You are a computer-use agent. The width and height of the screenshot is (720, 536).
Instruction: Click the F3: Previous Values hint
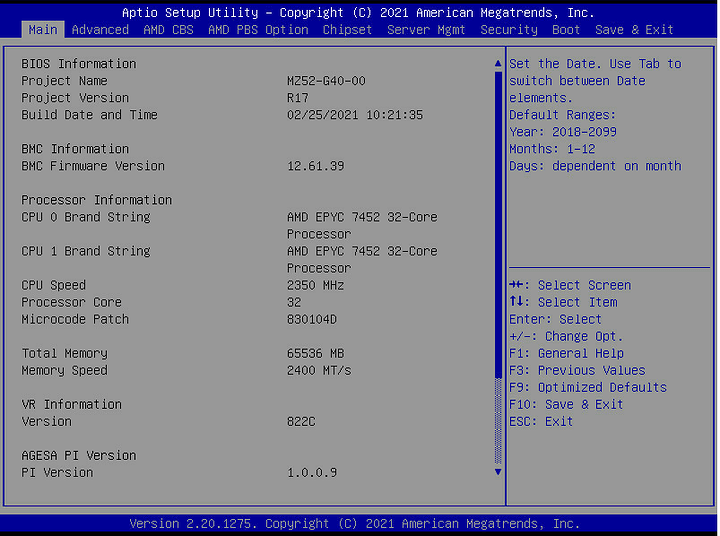(x=577, y=370)
